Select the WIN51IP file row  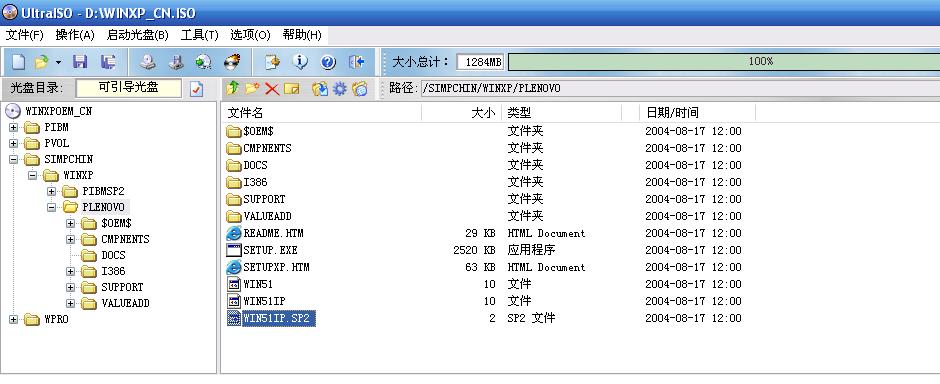click(x=264, y=301)
